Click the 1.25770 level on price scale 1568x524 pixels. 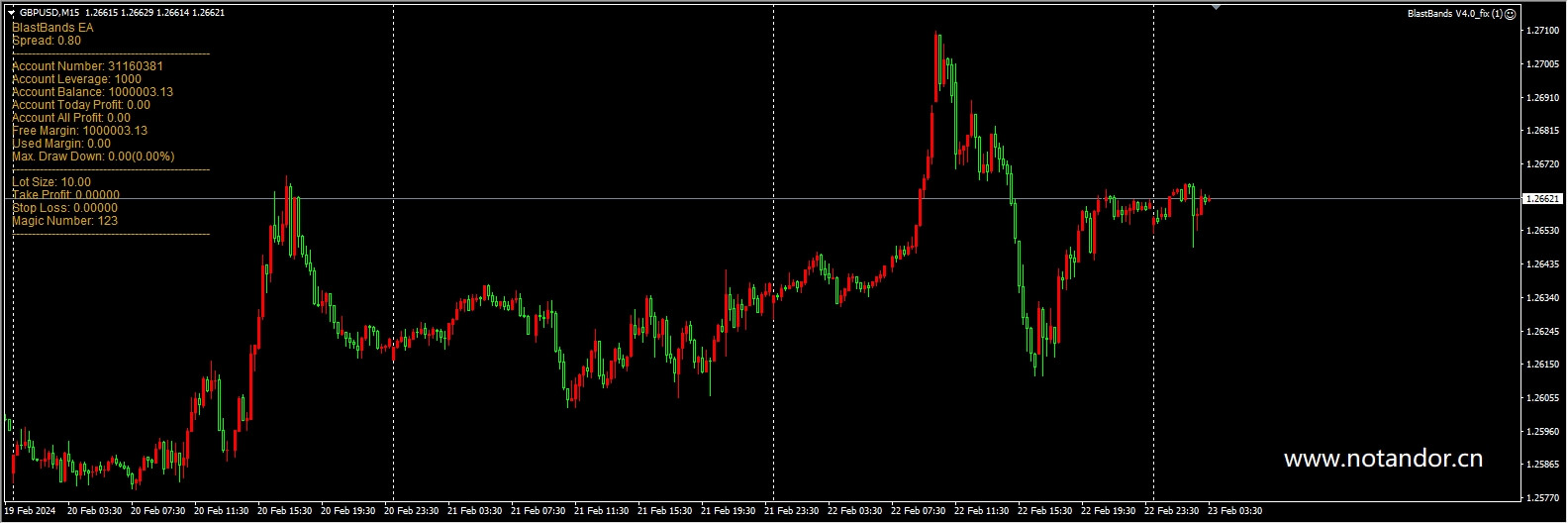tap(1542, 497)
